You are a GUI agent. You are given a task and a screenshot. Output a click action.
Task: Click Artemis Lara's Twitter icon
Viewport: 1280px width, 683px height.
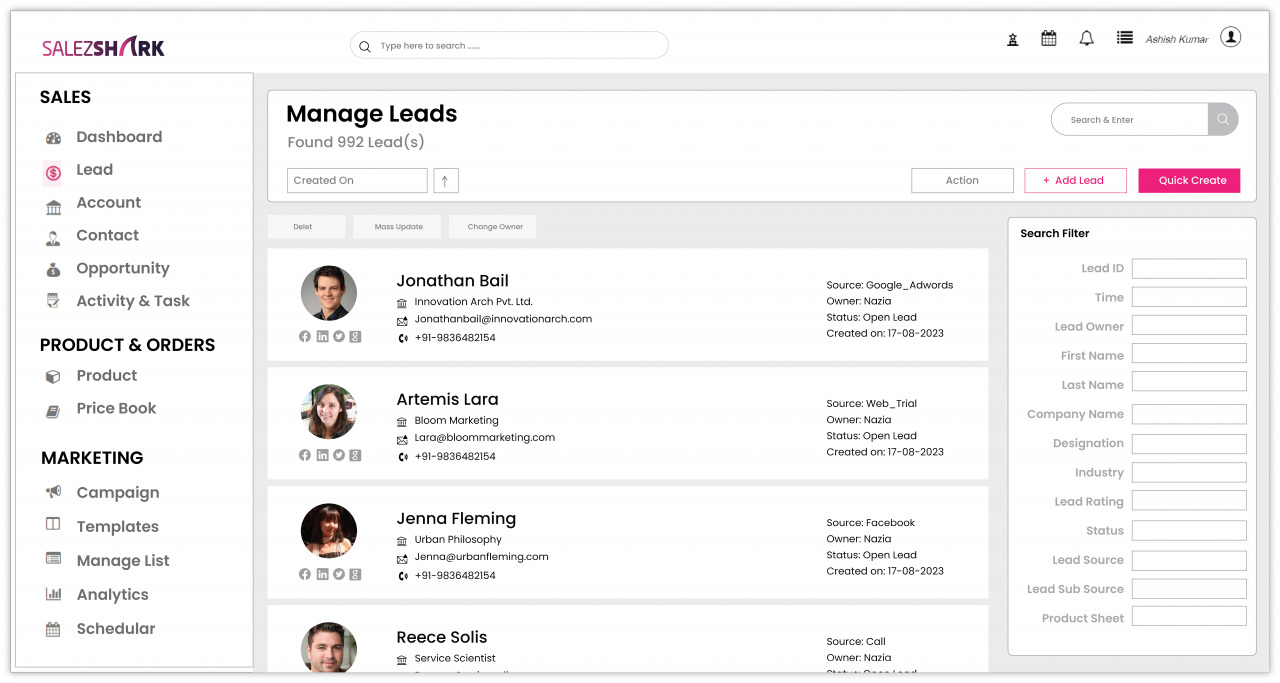click(338, 455)
